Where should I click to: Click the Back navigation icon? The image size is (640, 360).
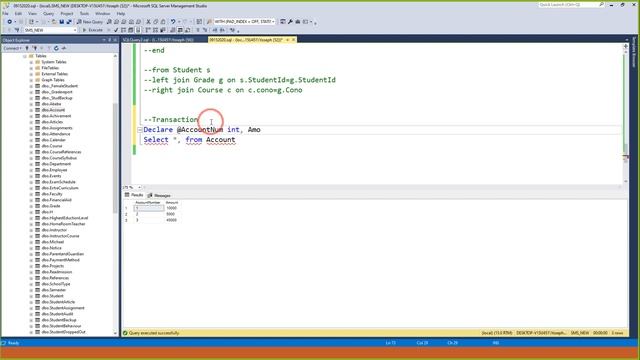pyautogui.click(x=9, y=22)
